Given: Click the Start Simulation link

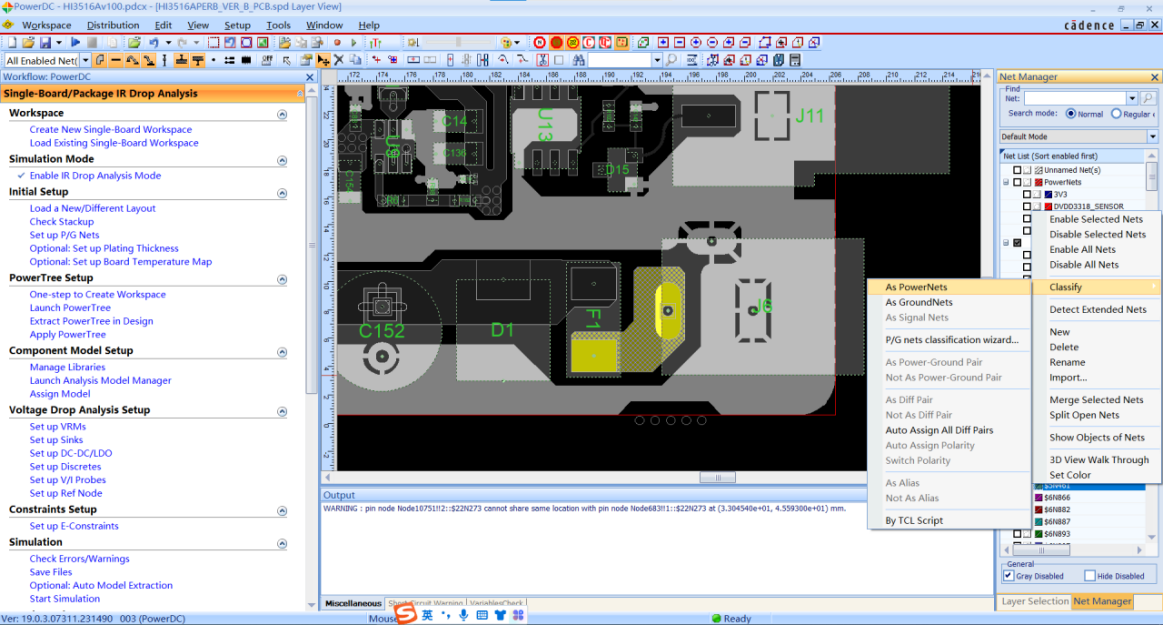Looking at the screenshot, I should click(65, 598).
